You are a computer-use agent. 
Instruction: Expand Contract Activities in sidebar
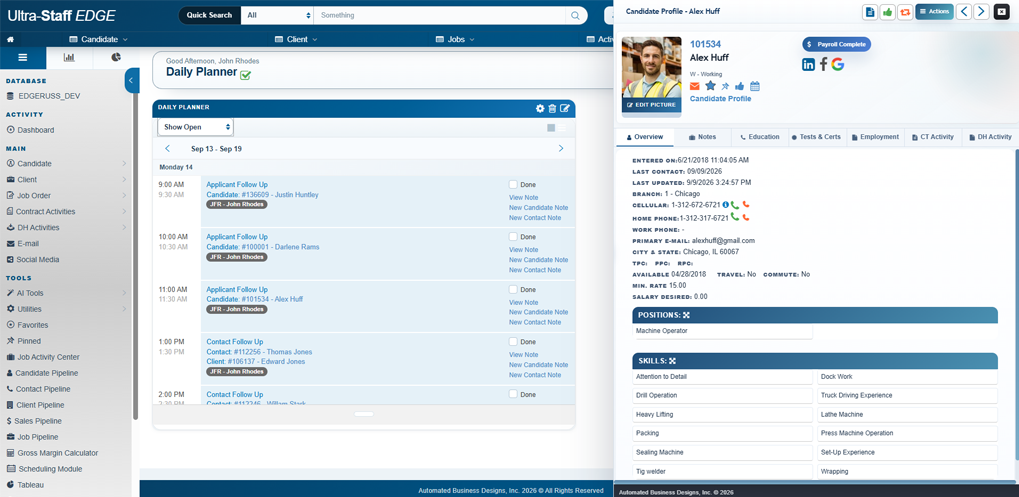tap(66, 212)
